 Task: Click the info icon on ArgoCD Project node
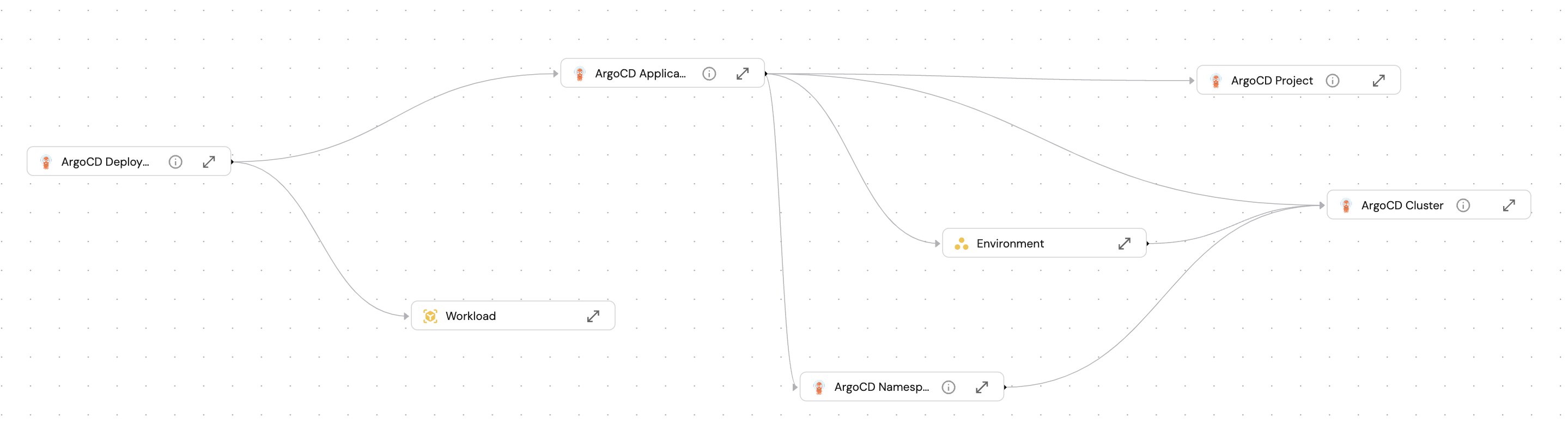click(1333, 81)
